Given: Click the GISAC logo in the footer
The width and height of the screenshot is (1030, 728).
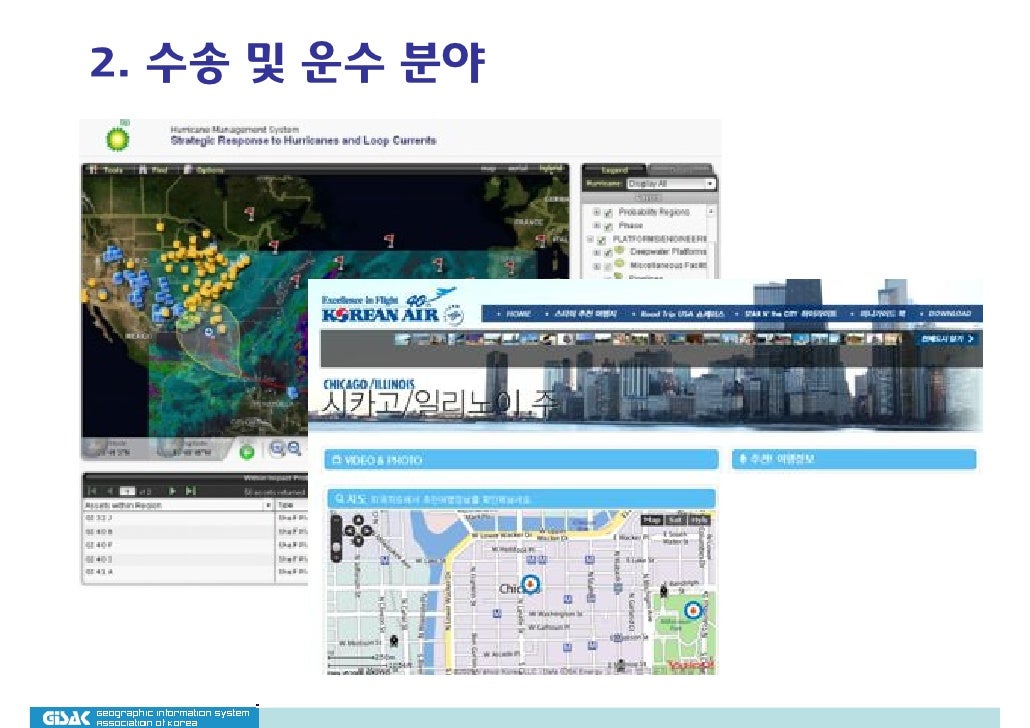Looking at the screenshot, I should point(66,717).
